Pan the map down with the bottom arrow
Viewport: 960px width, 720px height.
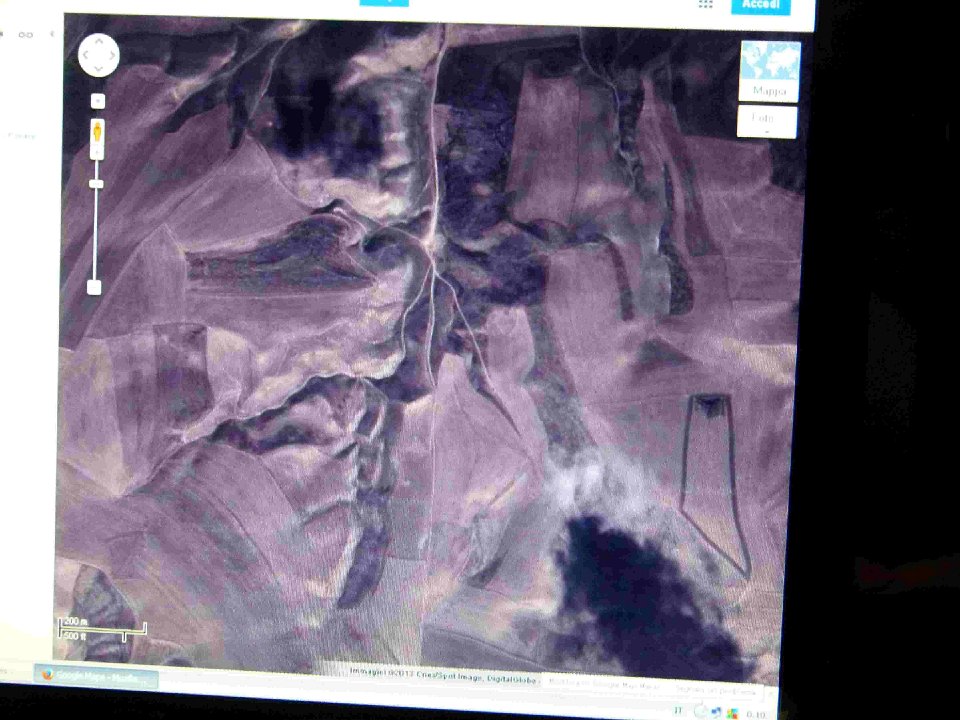click(x=99, y=69)
